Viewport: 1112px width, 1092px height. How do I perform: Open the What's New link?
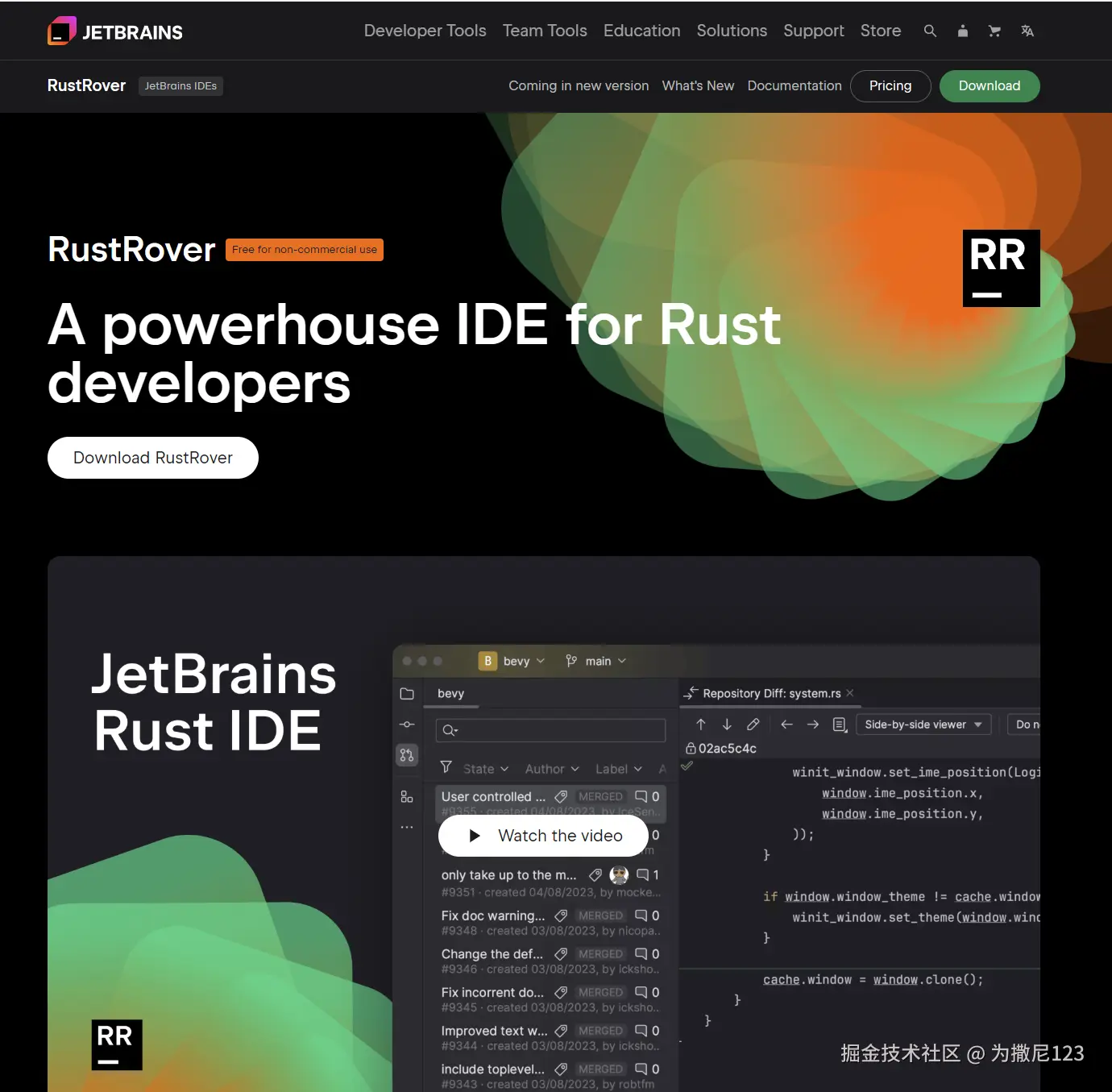(698, 86)
